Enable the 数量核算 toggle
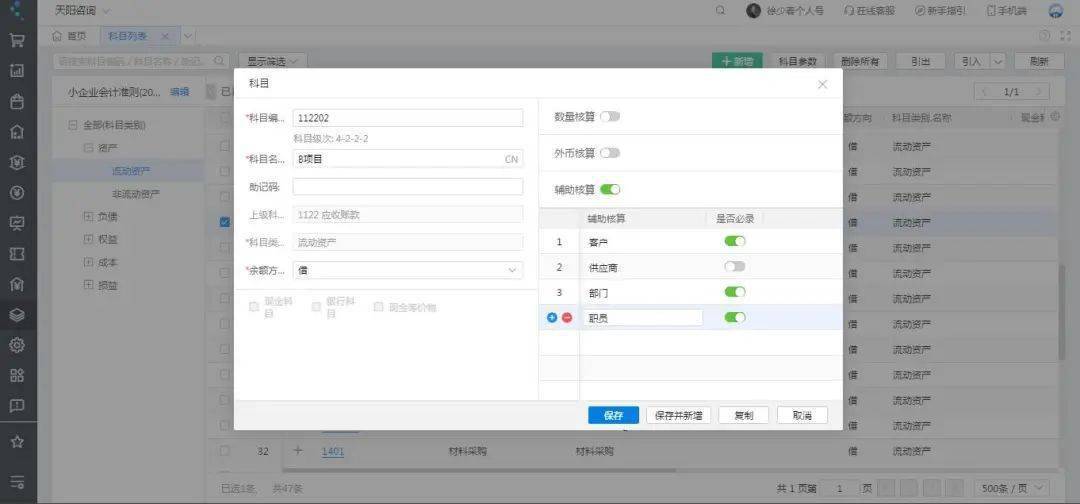 pos(610,117)
